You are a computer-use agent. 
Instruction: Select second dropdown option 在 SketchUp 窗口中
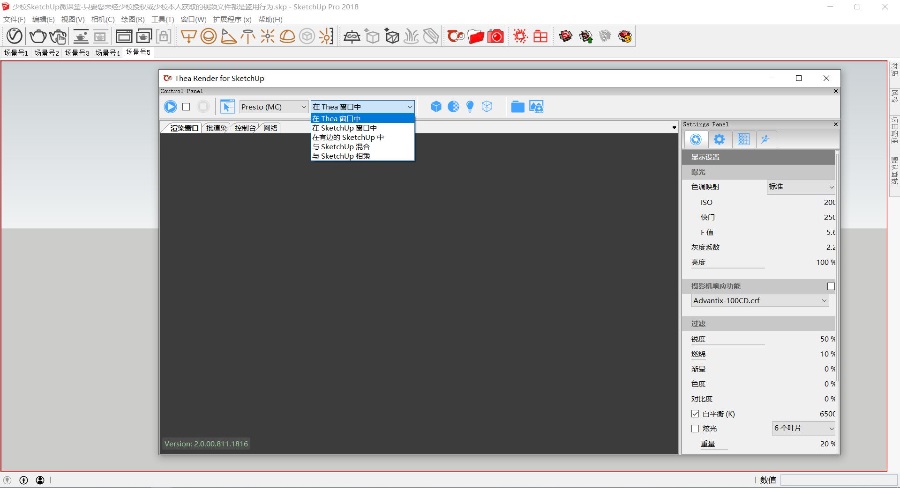pos(362,128)
